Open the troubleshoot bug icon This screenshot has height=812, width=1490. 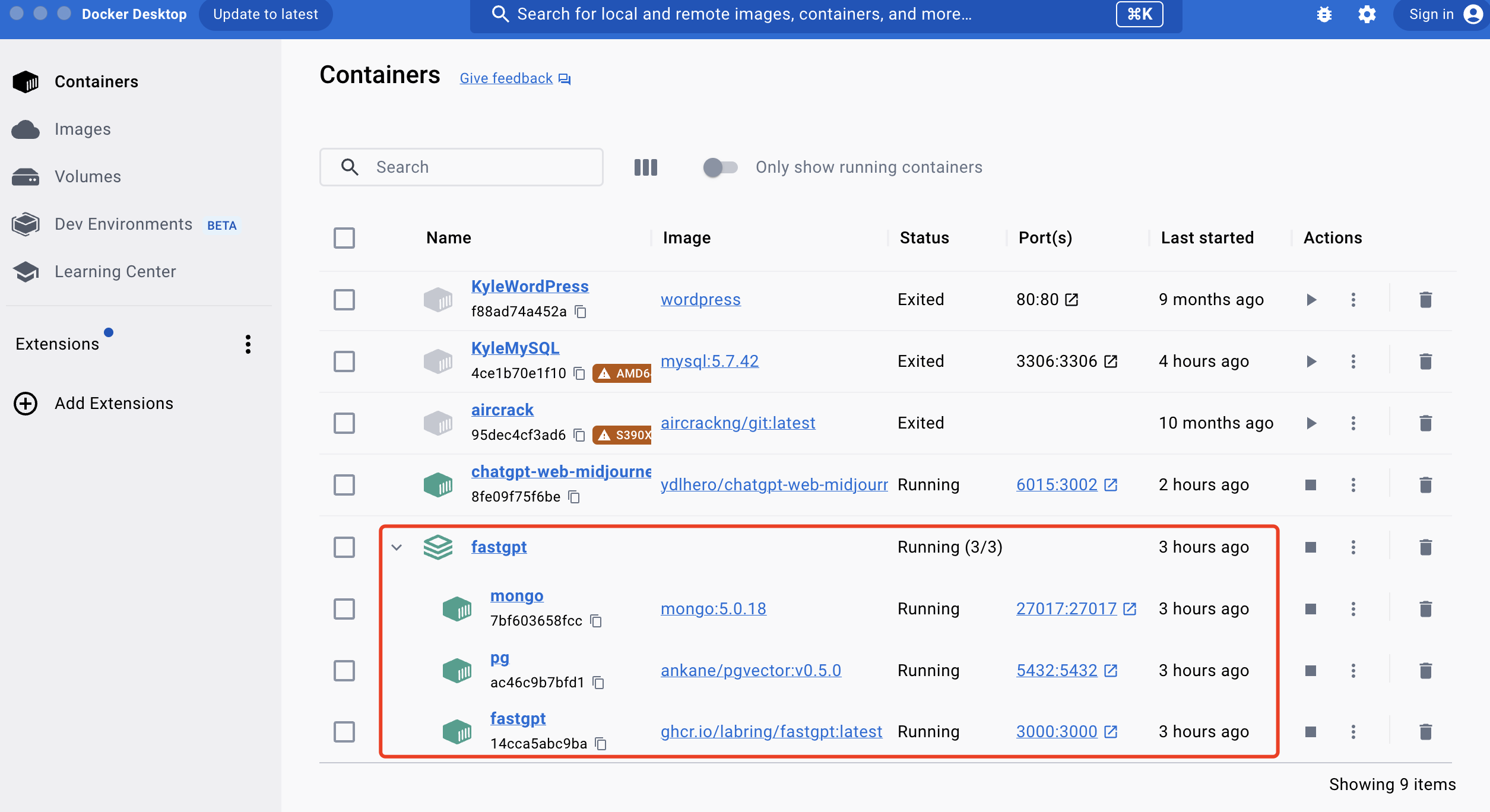tap(1324, 14)
